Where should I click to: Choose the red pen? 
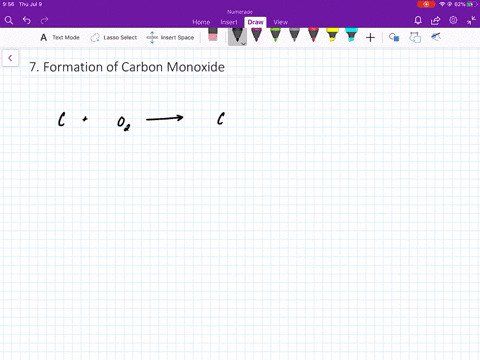[313, 35]
